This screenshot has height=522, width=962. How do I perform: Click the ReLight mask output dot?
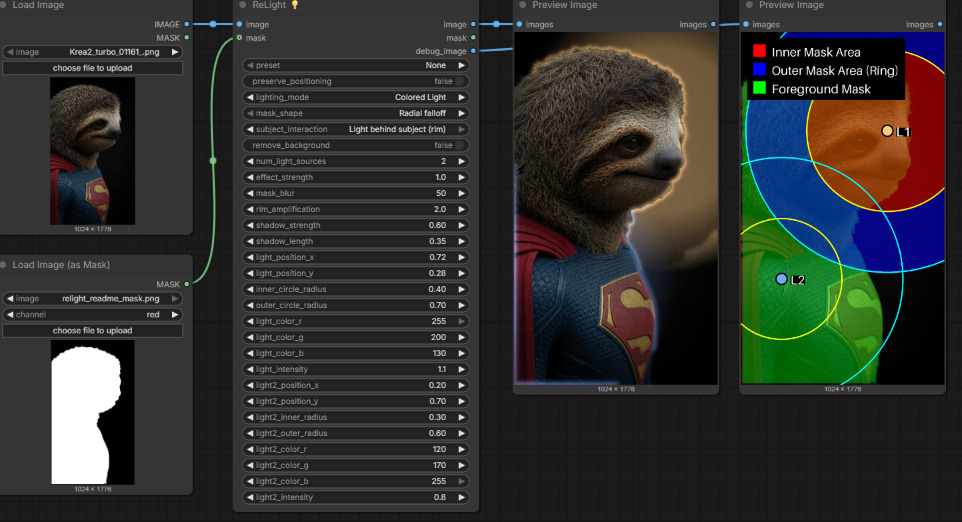pos(473,38)
